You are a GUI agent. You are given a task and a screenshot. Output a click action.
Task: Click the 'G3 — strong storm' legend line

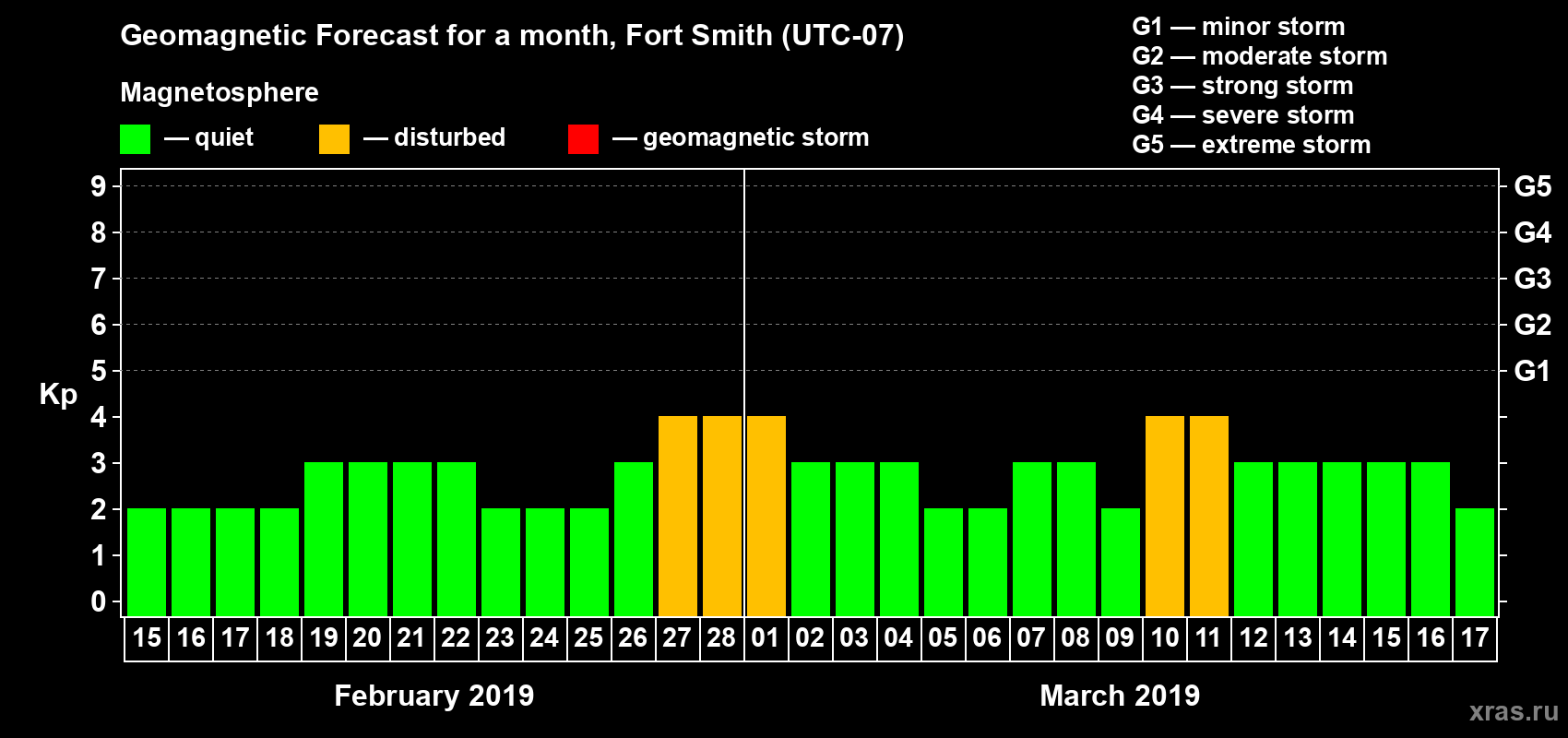point(1242,86)
